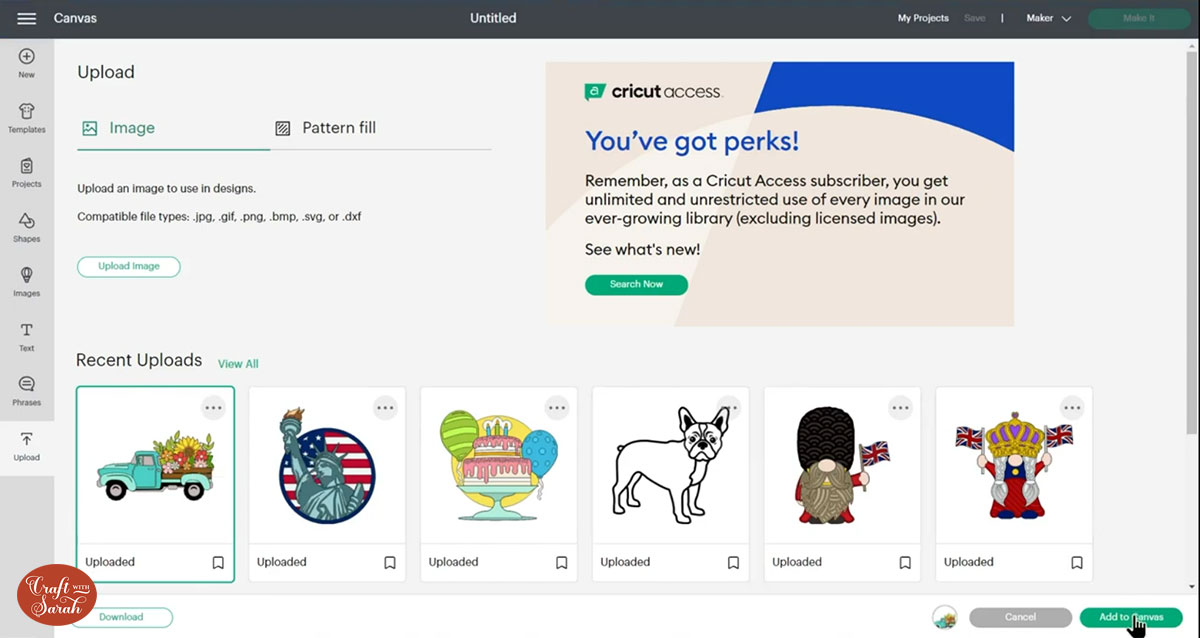1200x638 pixels.
Task: Open the View All uploads link
Action: point(238,364)
